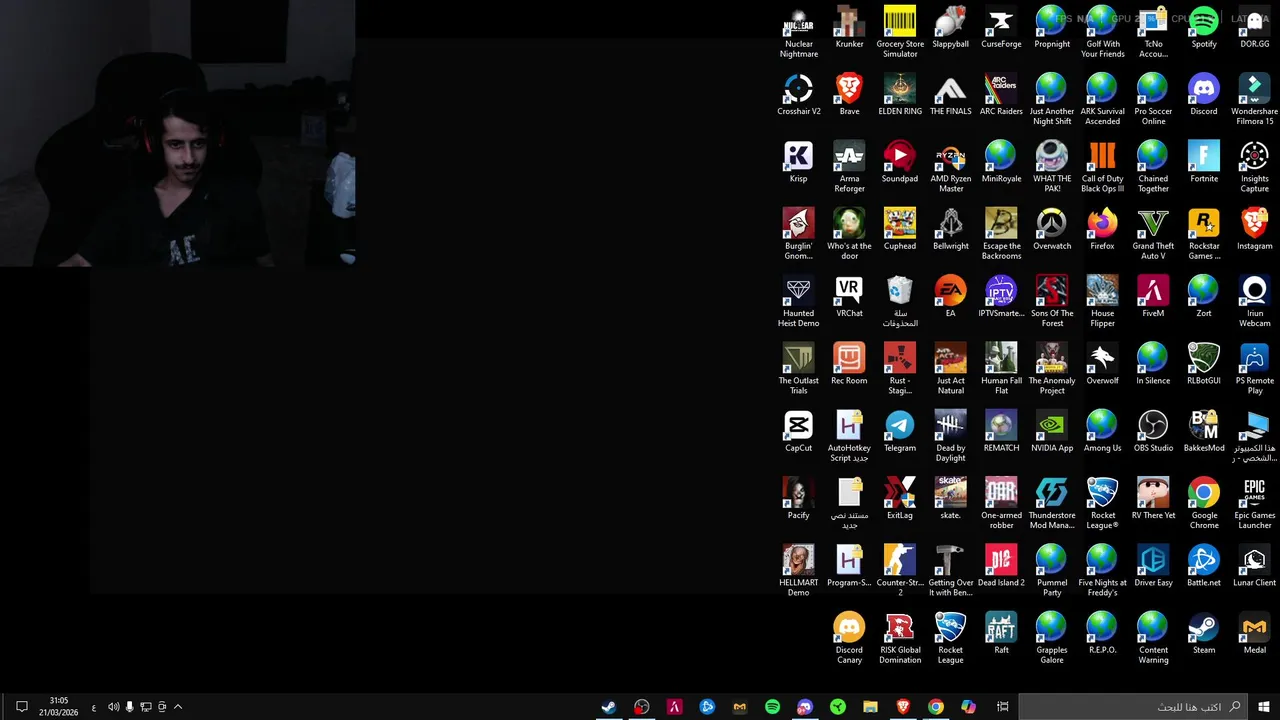The image size is (1280, 720).
Task: Select the Overwatch desktop icon
Action: [1052, 228]
